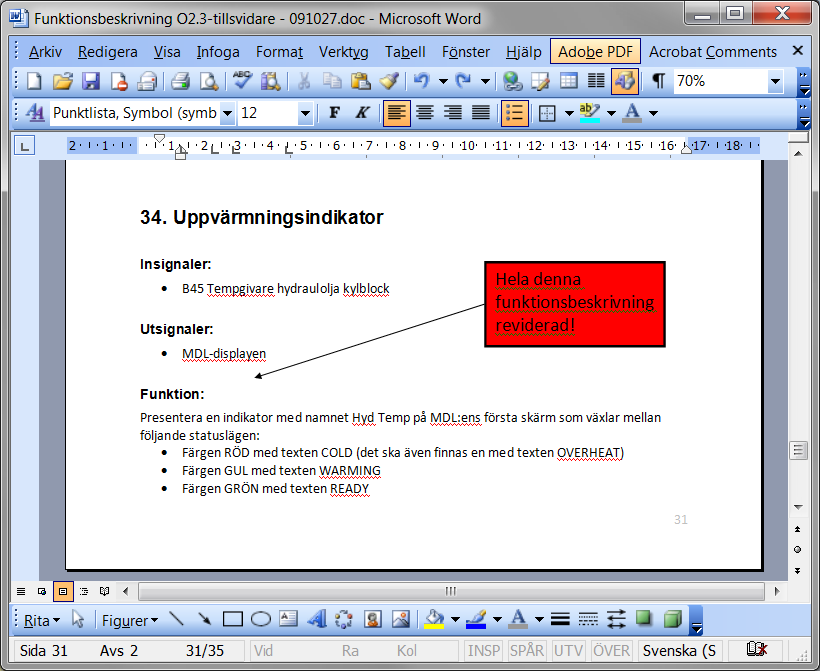Click the Columns icon
820x671 pixels.
[596, 82]
